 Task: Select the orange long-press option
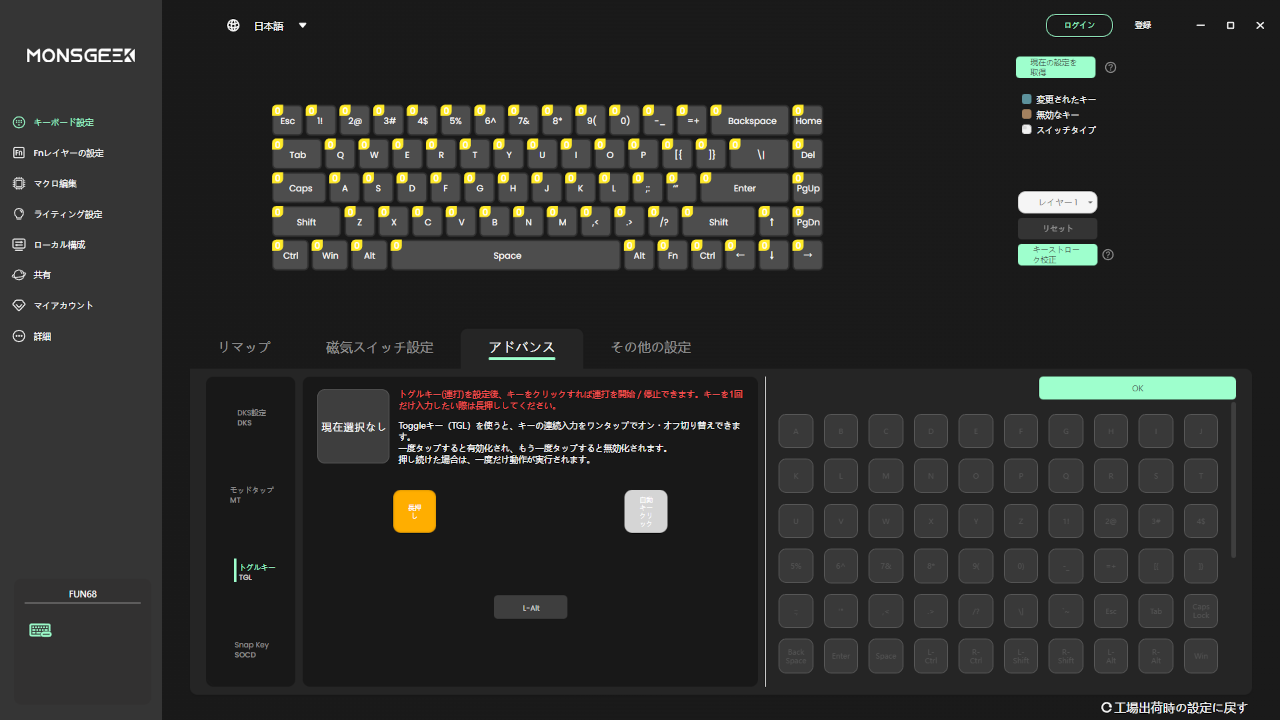(x=414, y=511)
